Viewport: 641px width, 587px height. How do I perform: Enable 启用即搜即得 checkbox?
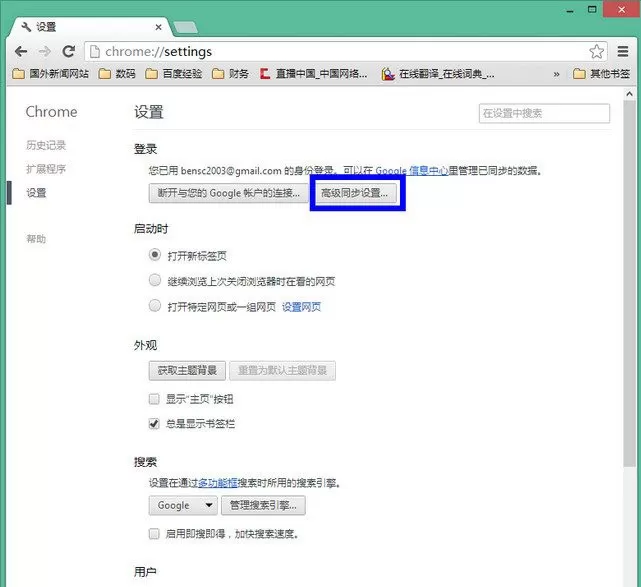[154, 534]
